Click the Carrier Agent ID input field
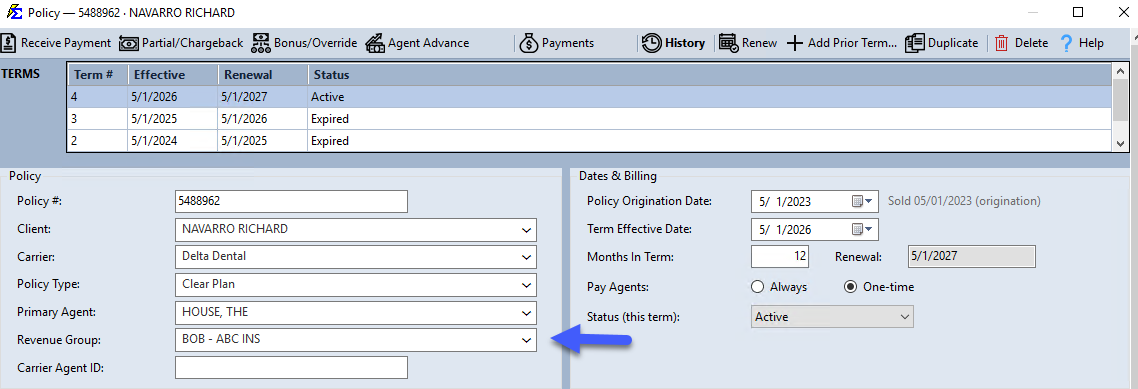Viewport: 1138px width, 389px height. pyautogui.click(x=292, y=367)
